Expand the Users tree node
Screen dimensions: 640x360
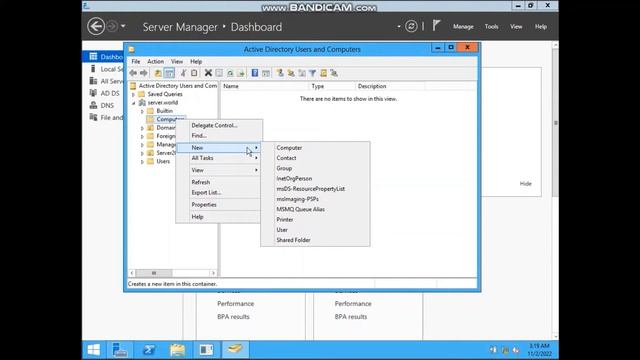click(142, 162)
